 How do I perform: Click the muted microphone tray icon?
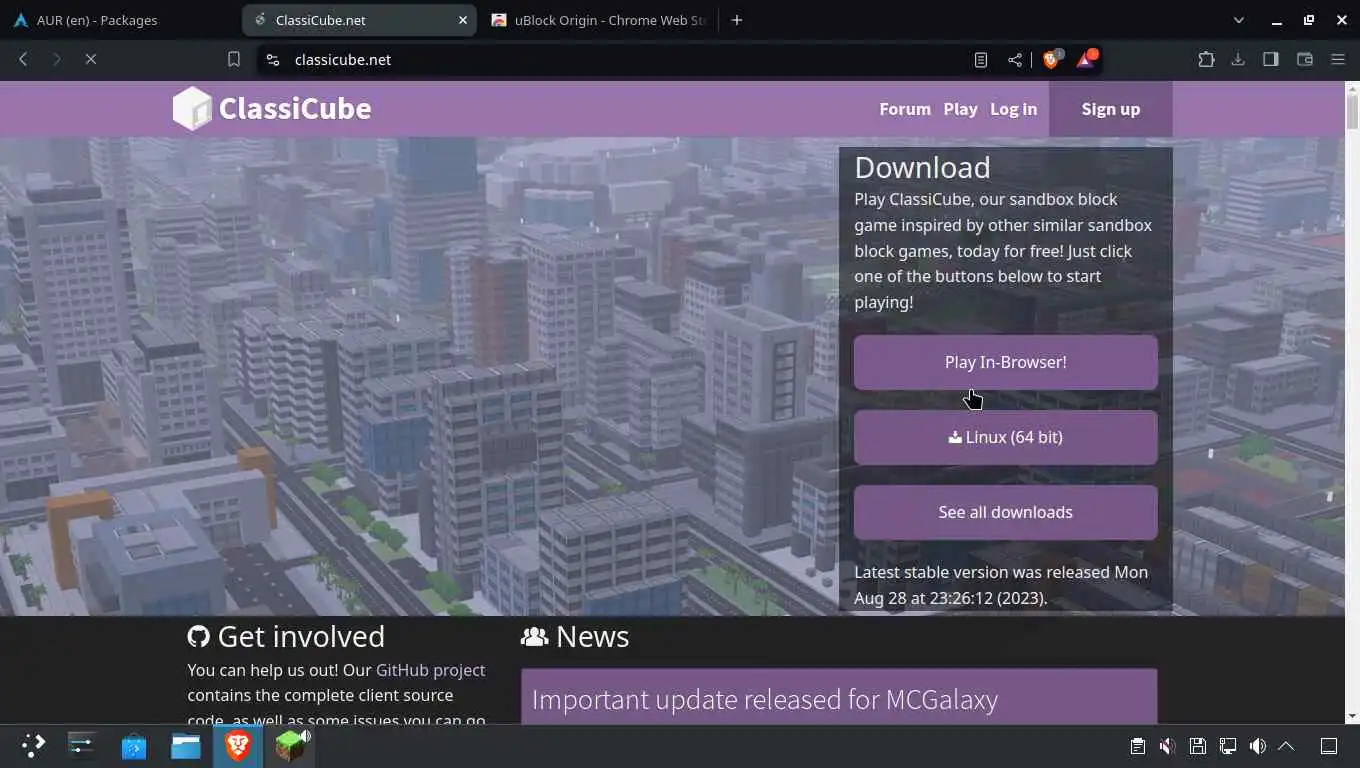(x=1167, y=746)
